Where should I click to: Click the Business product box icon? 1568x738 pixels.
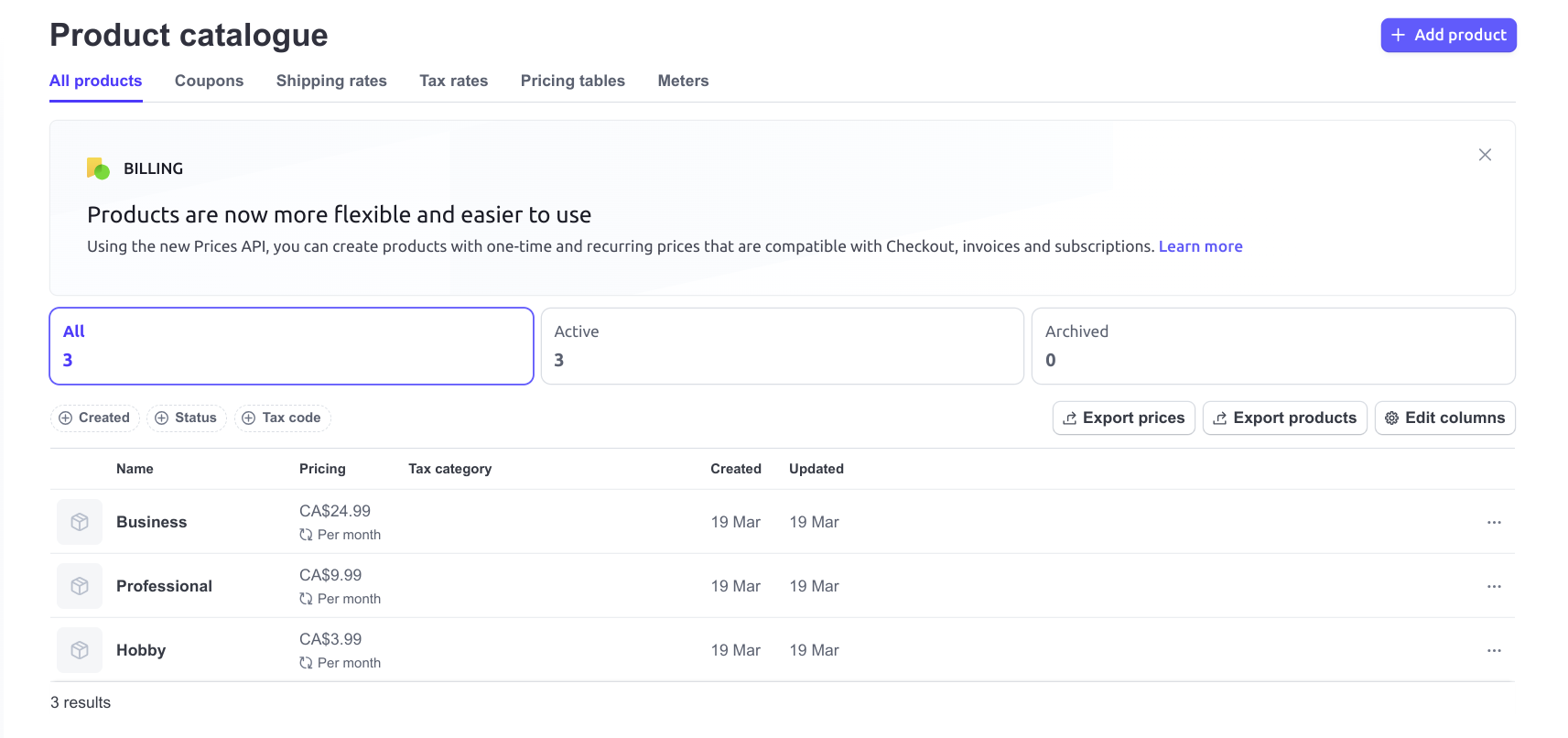(x=80, y=522)
